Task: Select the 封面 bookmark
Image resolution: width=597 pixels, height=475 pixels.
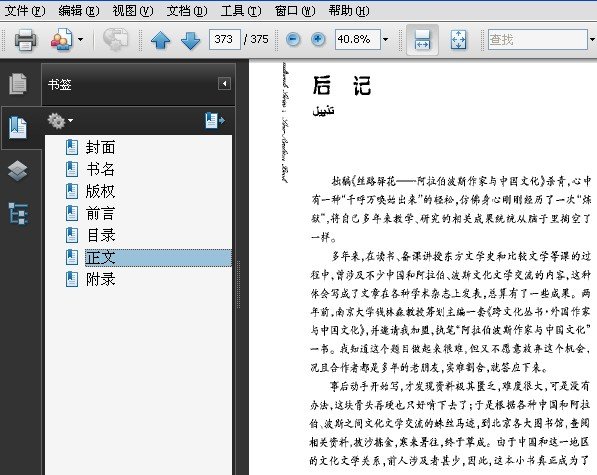Action: click(101, 147)
